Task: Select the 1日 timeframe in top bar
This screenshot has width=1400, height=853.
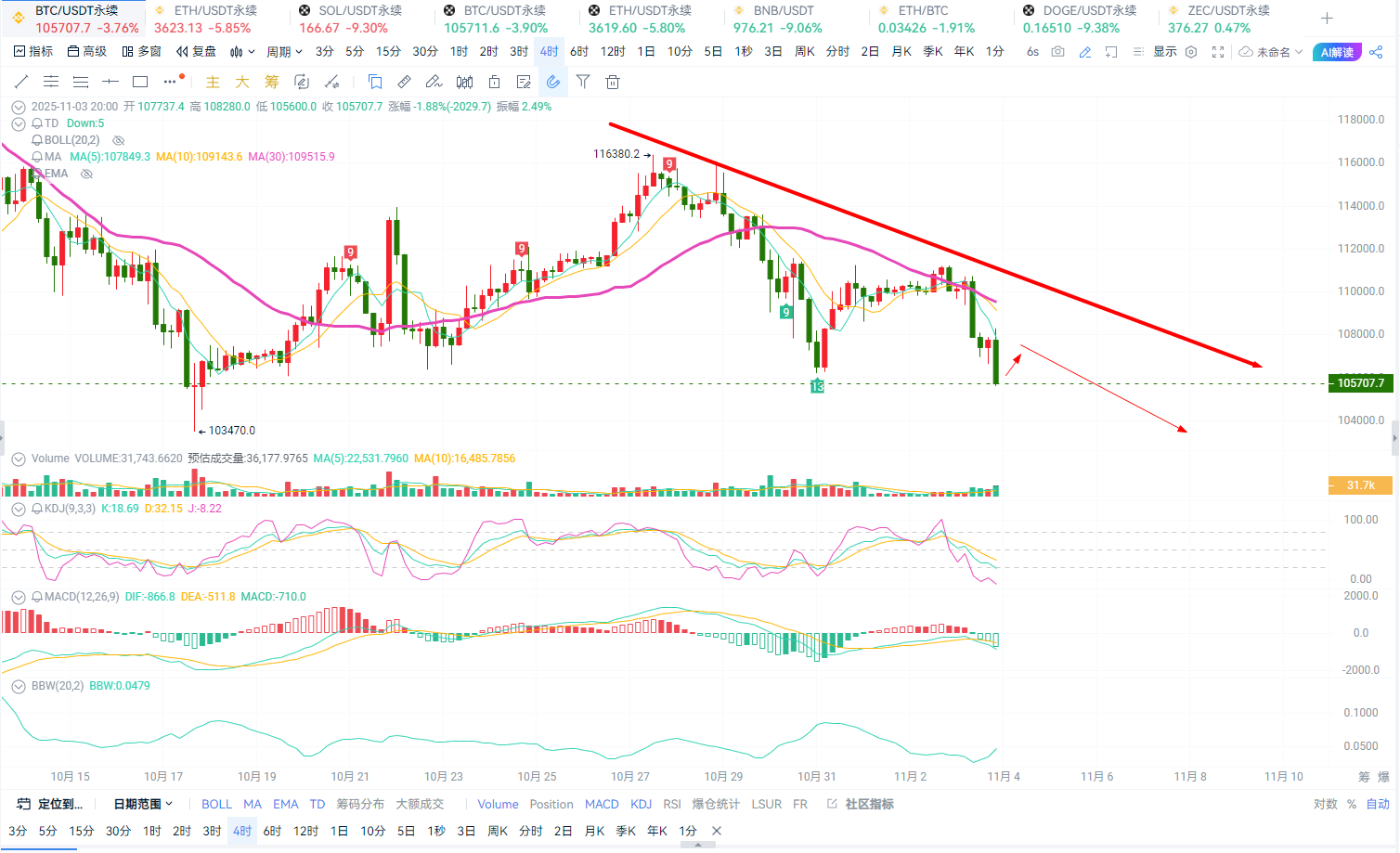Action: pos(646,52)
